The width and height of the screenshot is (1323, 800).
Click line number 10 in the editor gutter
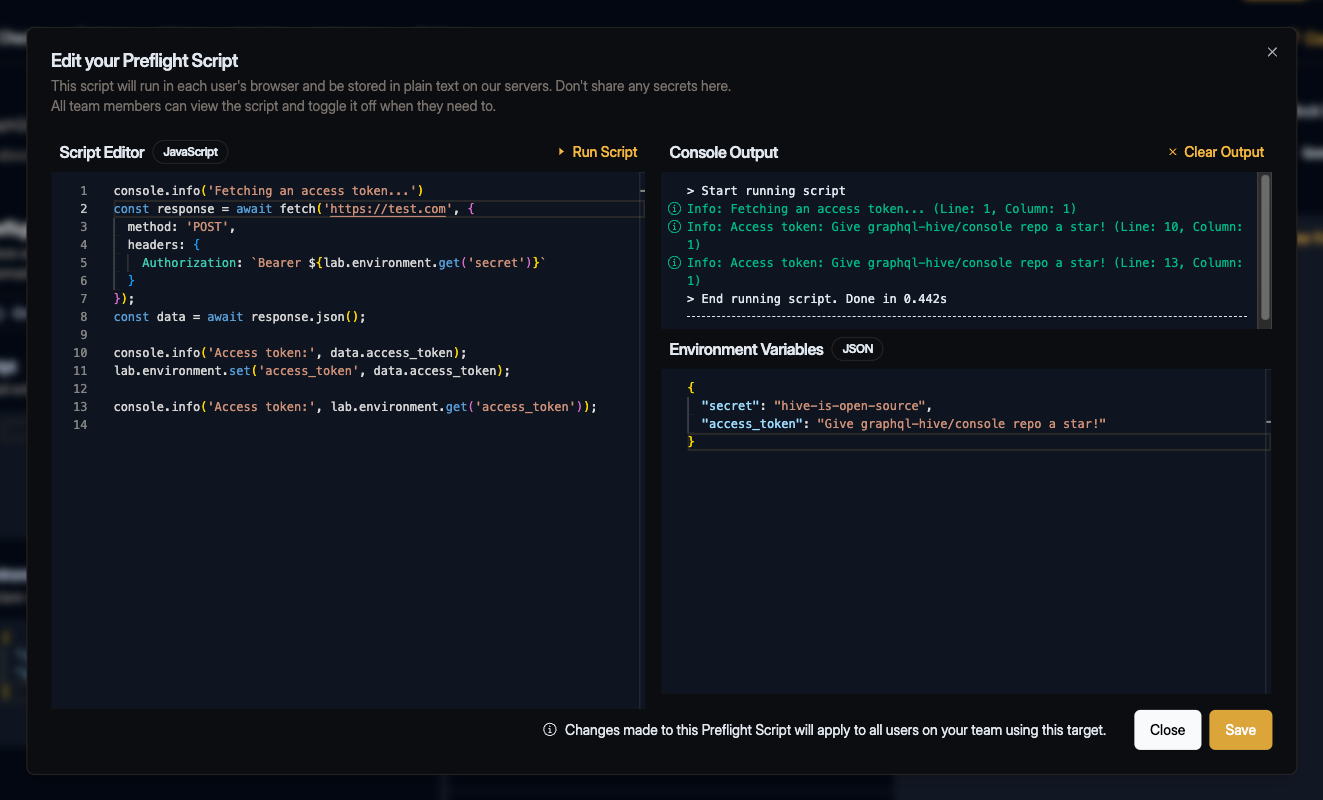(x=80, y=352)
